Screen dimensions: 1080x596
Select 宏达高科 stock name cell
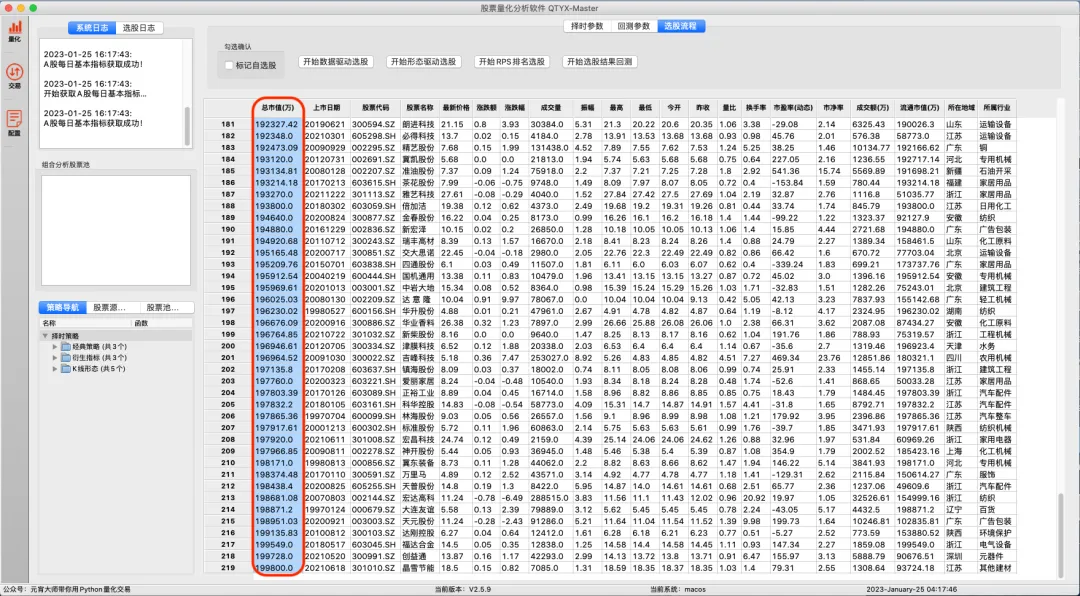pyautogui.click(x=419, y=497)
